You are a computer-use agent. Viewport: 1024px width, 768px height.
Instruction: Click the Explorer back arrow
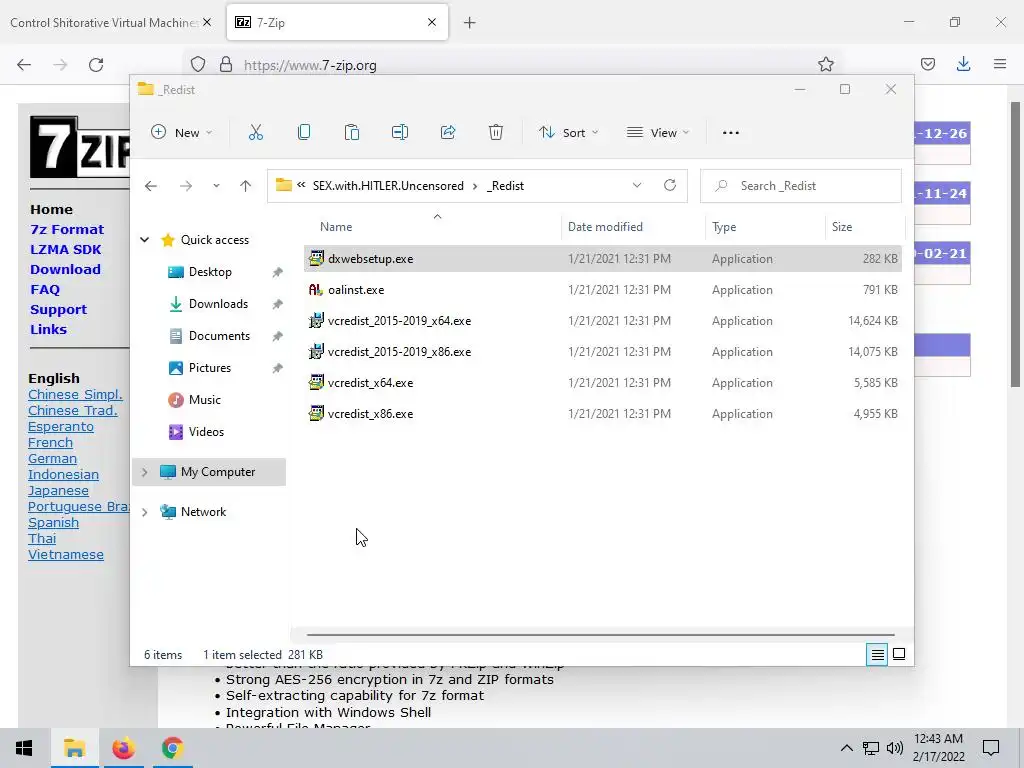tap(151, 186)
